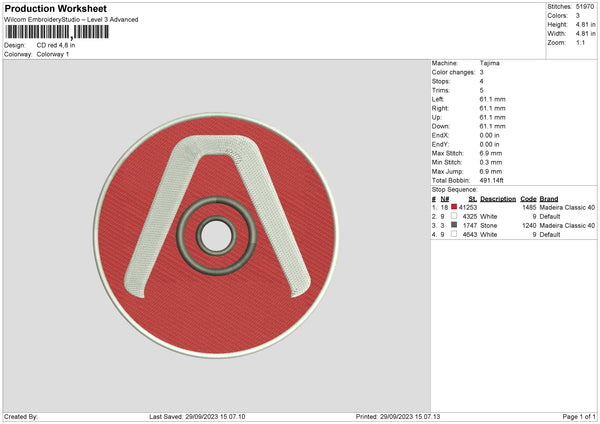Click the 'Page 1 of 1' footer text
This screenshot has width=600, height=424.
coord(579,417)
